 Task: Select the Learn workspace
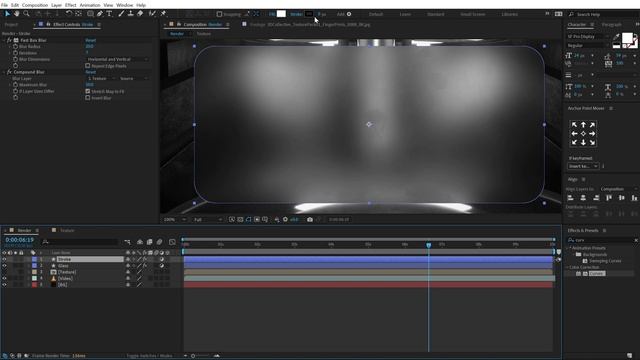(405, 14)
